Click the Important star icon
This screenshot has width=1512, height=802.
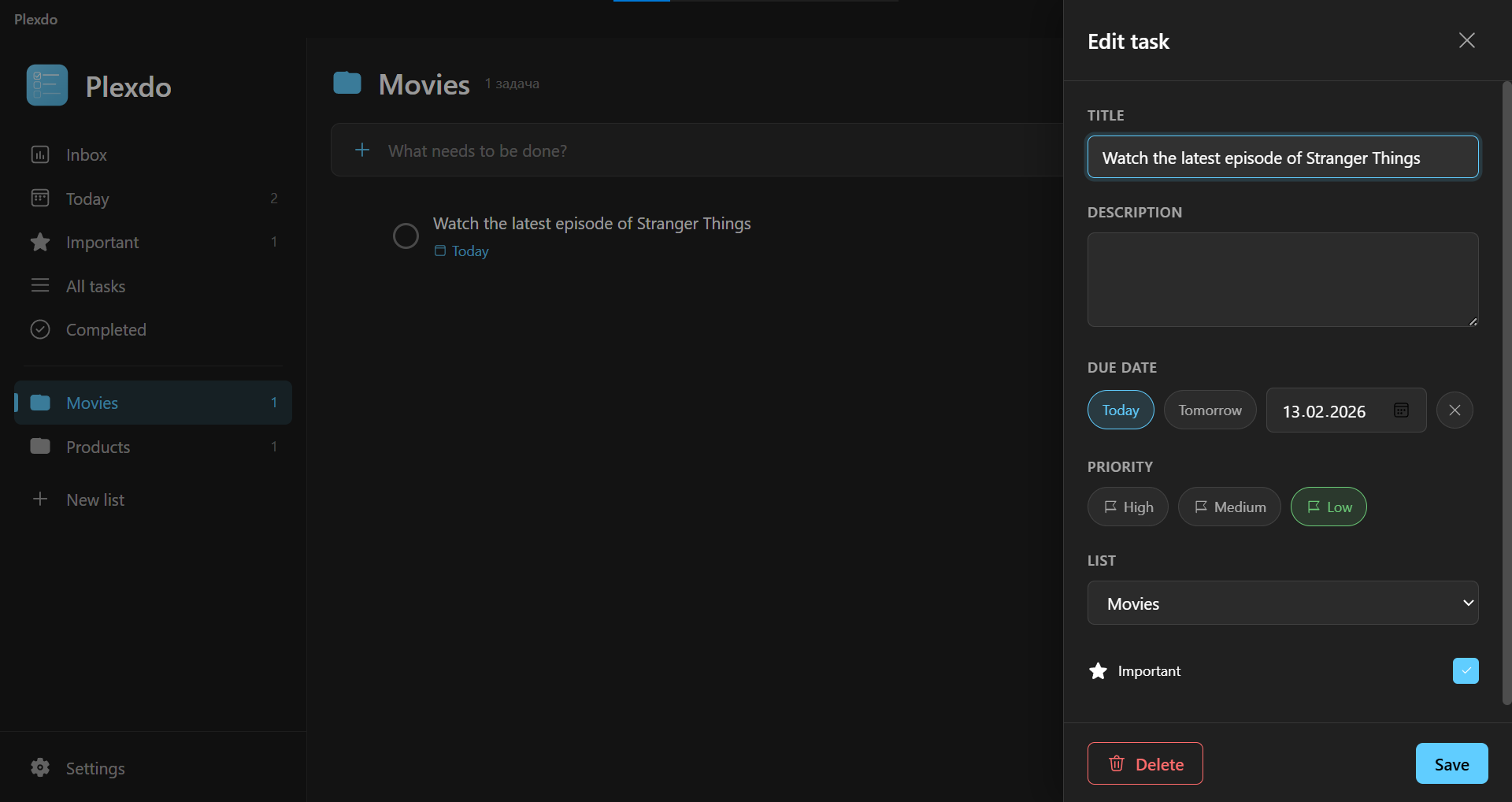click(41, 242)
